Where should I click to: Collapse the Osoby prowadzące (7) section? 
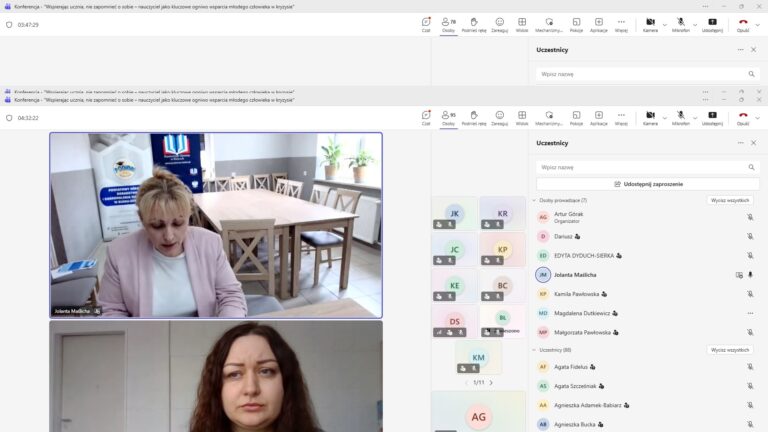(535, 200)
